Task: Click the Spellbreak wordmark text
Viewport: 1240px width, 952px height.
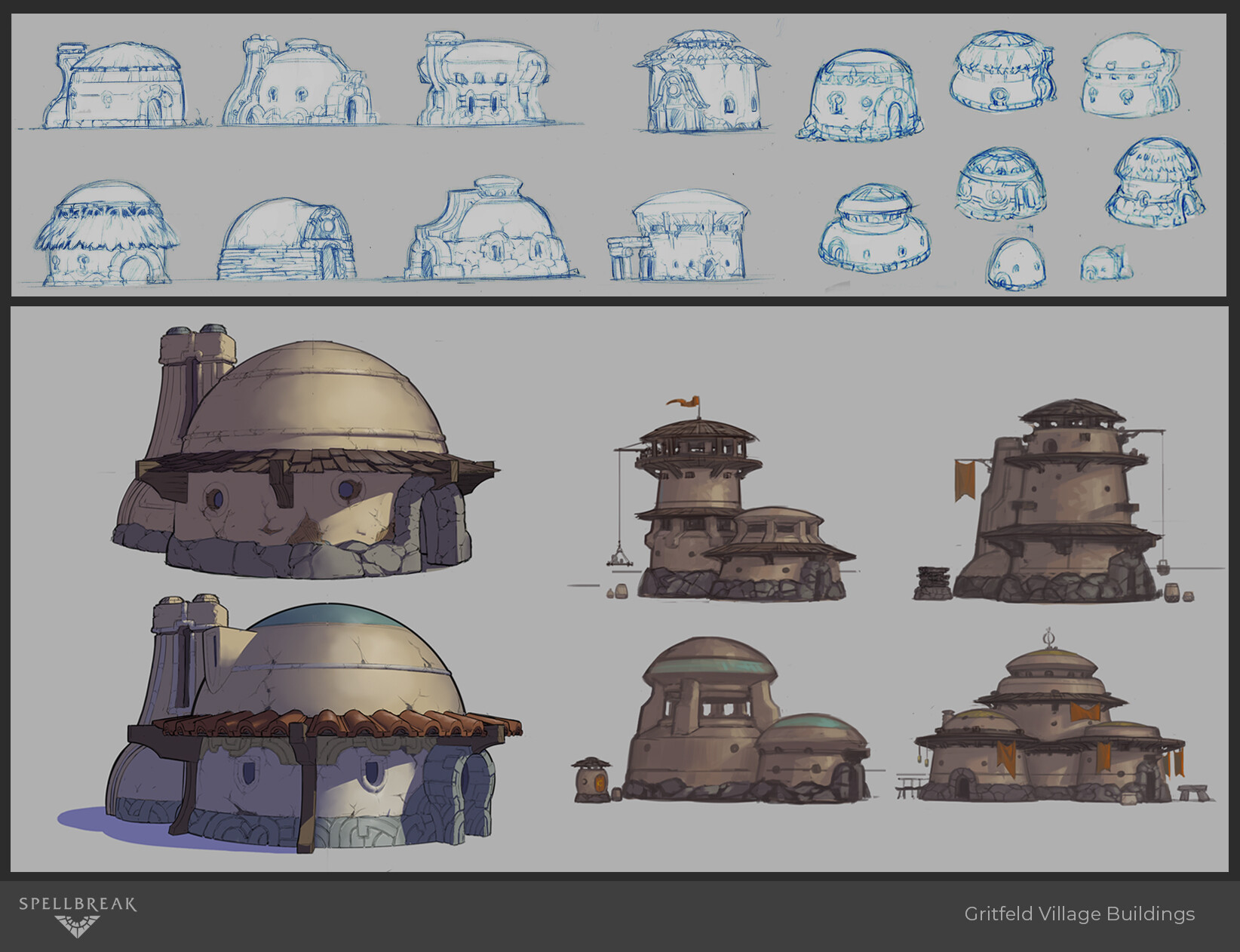Action: (x=78, y=904)
